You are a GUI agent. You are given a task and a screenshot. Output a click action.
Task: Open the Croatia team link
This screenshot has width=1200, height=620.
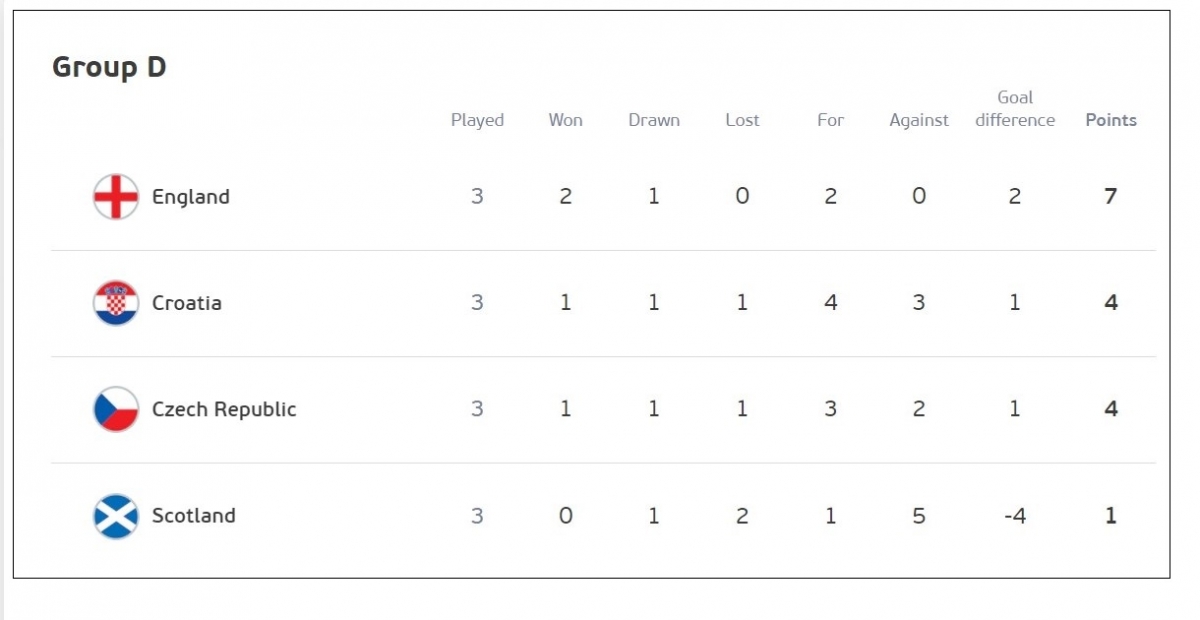187,303
